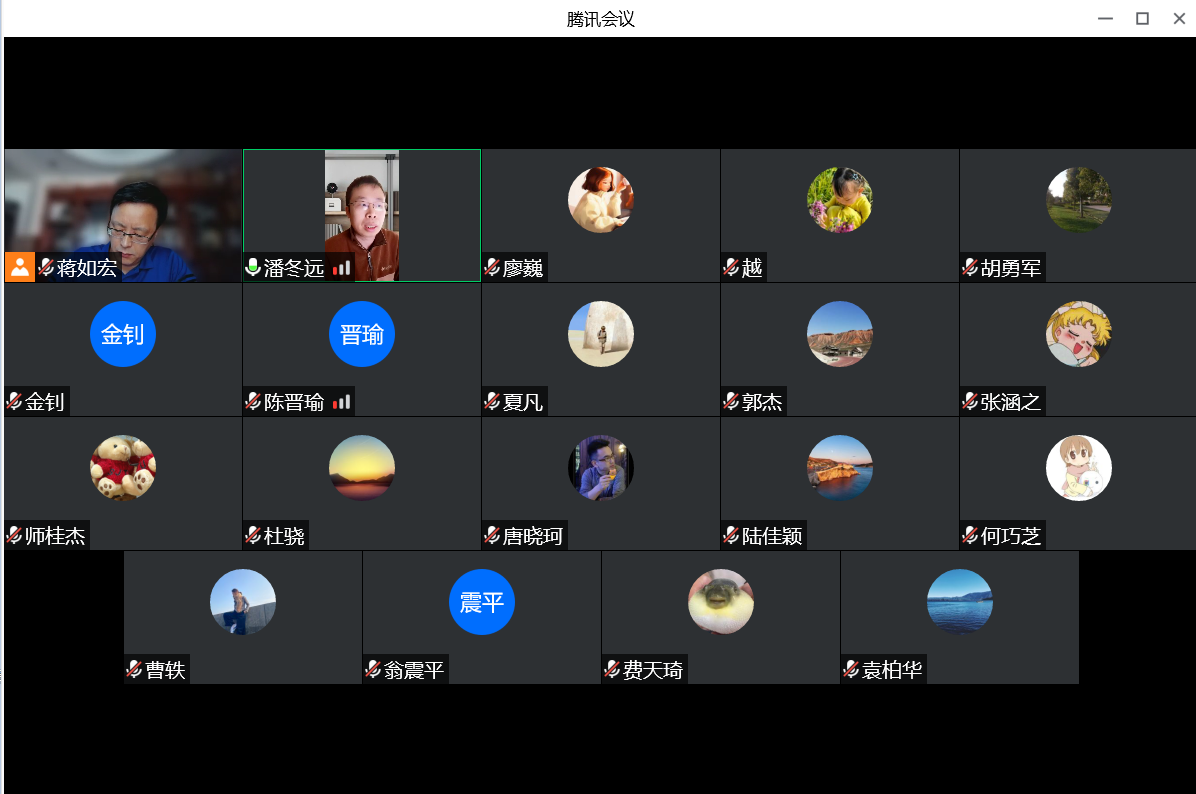Click muted mic icon next to 越

coord(731,267)
